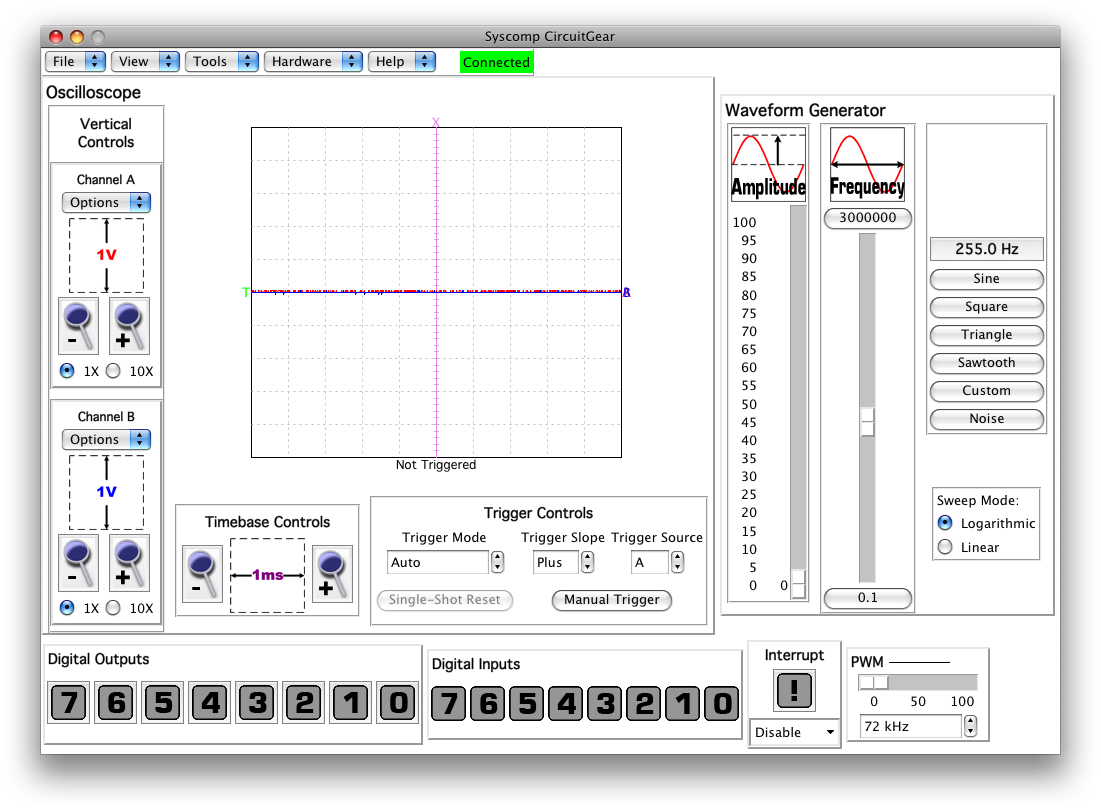The height and width of the screenshot is (810, 1101).
Task: Select 10X probe for Channel B
Action: click(113, 607)
